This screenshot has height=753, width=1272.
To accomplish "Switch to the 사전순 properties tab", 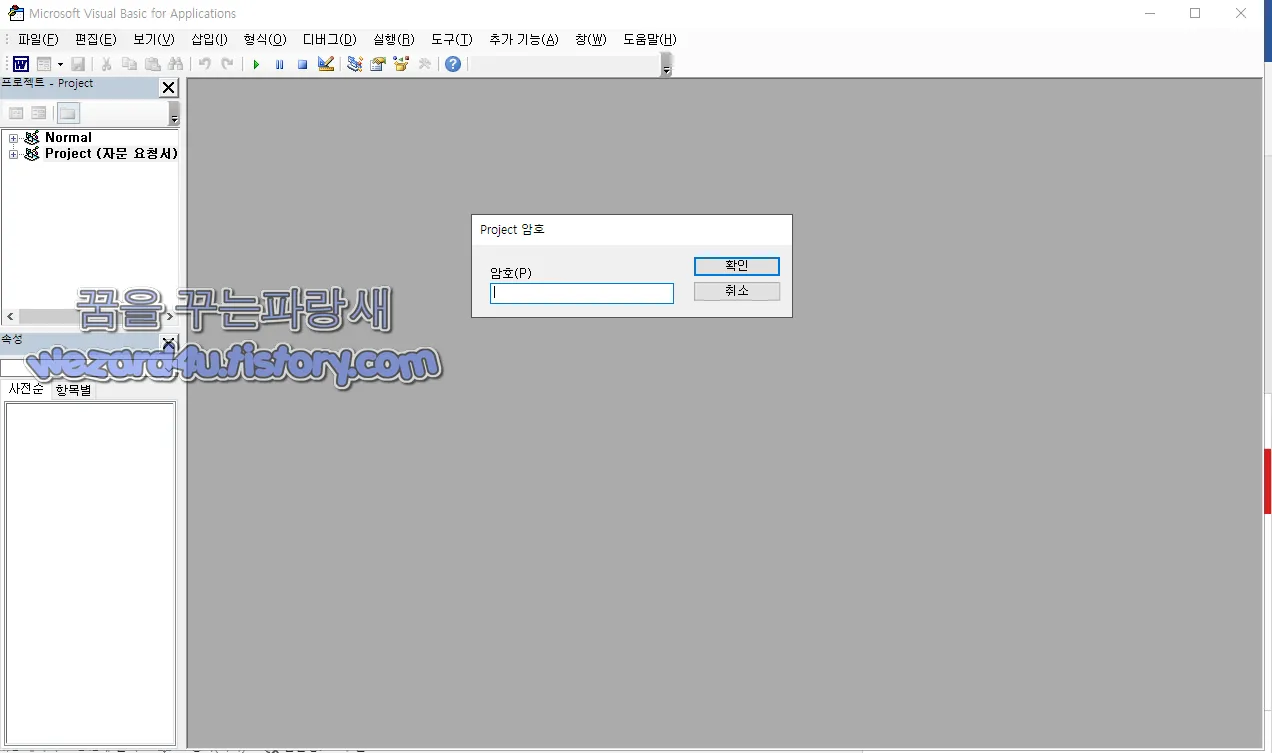I will [x=26, y=389].
